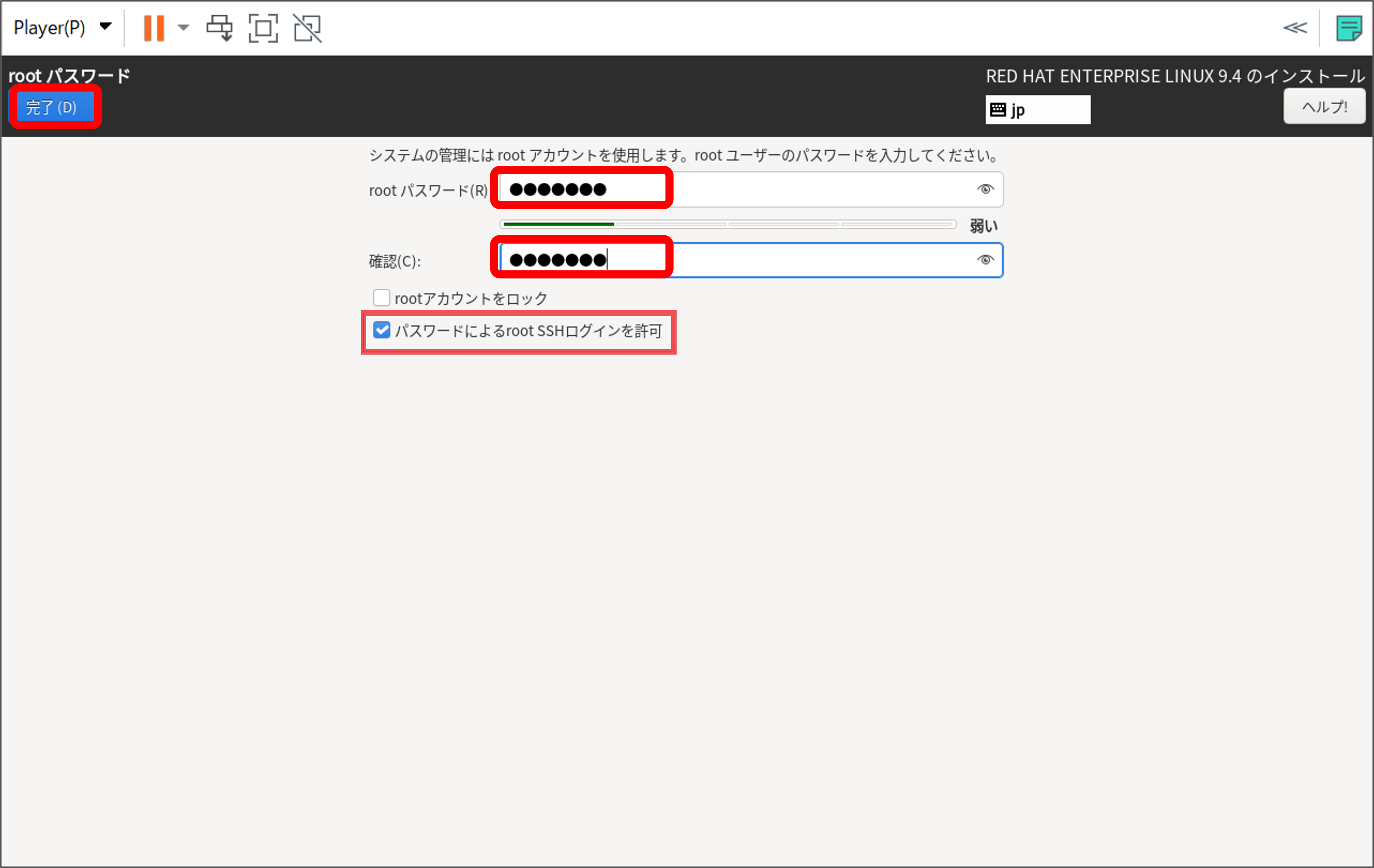Click the password strength bar
Viewport: 1374px width, 868px height.
[727, 224]
